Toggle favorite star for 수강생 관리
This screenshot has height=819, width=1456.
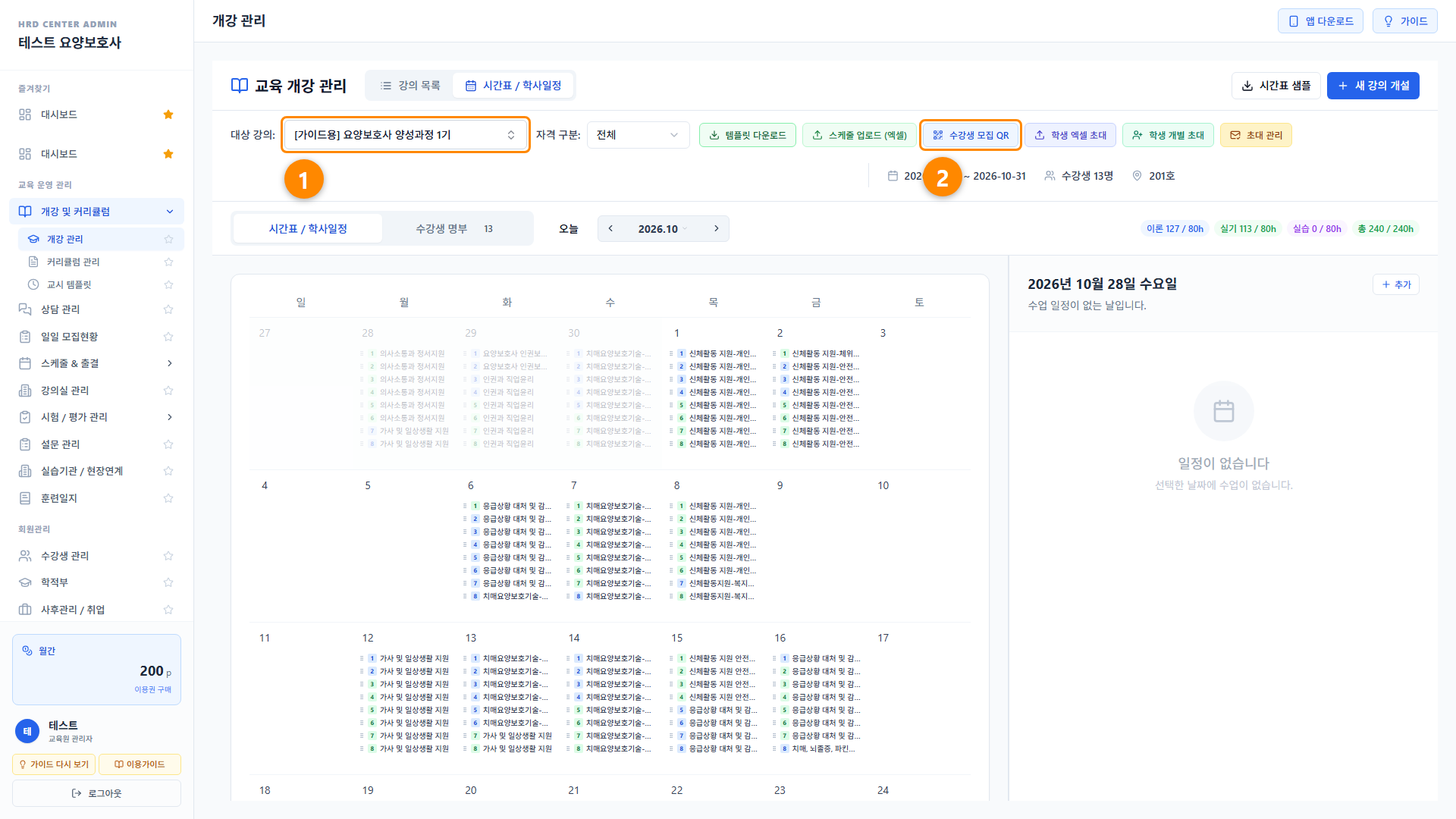coord(168,556)
